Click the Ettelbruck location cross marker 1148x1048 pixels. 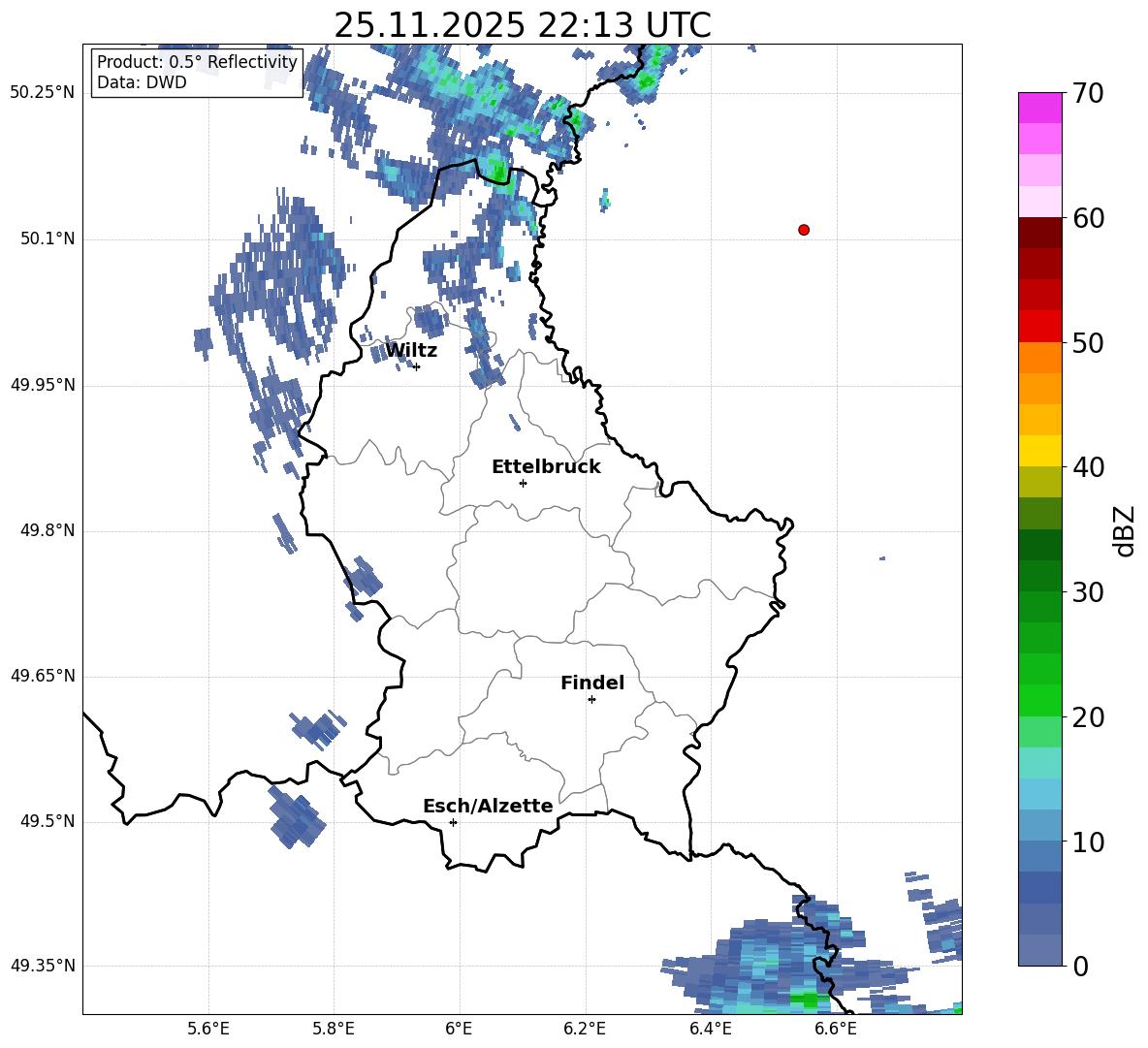pyautogui.click(x=523, y=483)
